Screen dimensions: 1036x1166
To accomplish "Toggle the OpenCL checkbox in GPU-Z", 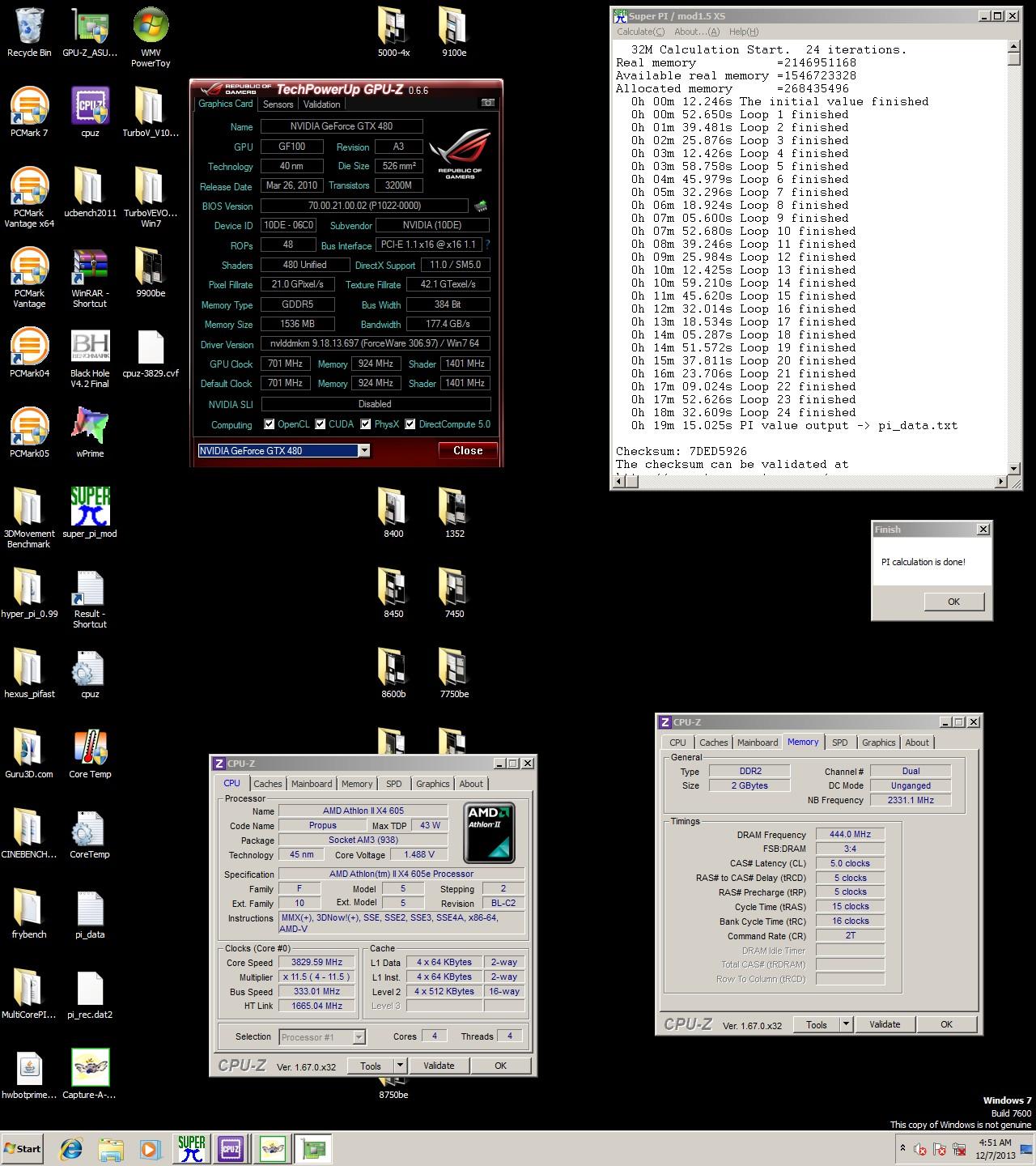I will click(x=270, y=424).
